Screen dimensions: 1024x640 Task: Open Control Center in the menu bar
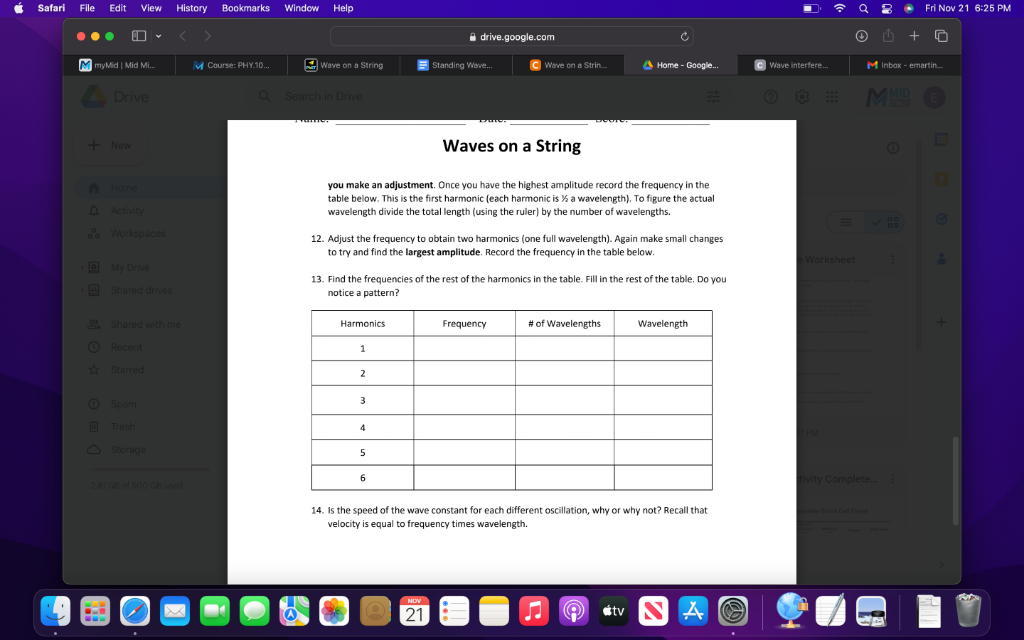[x=886, y=8]
